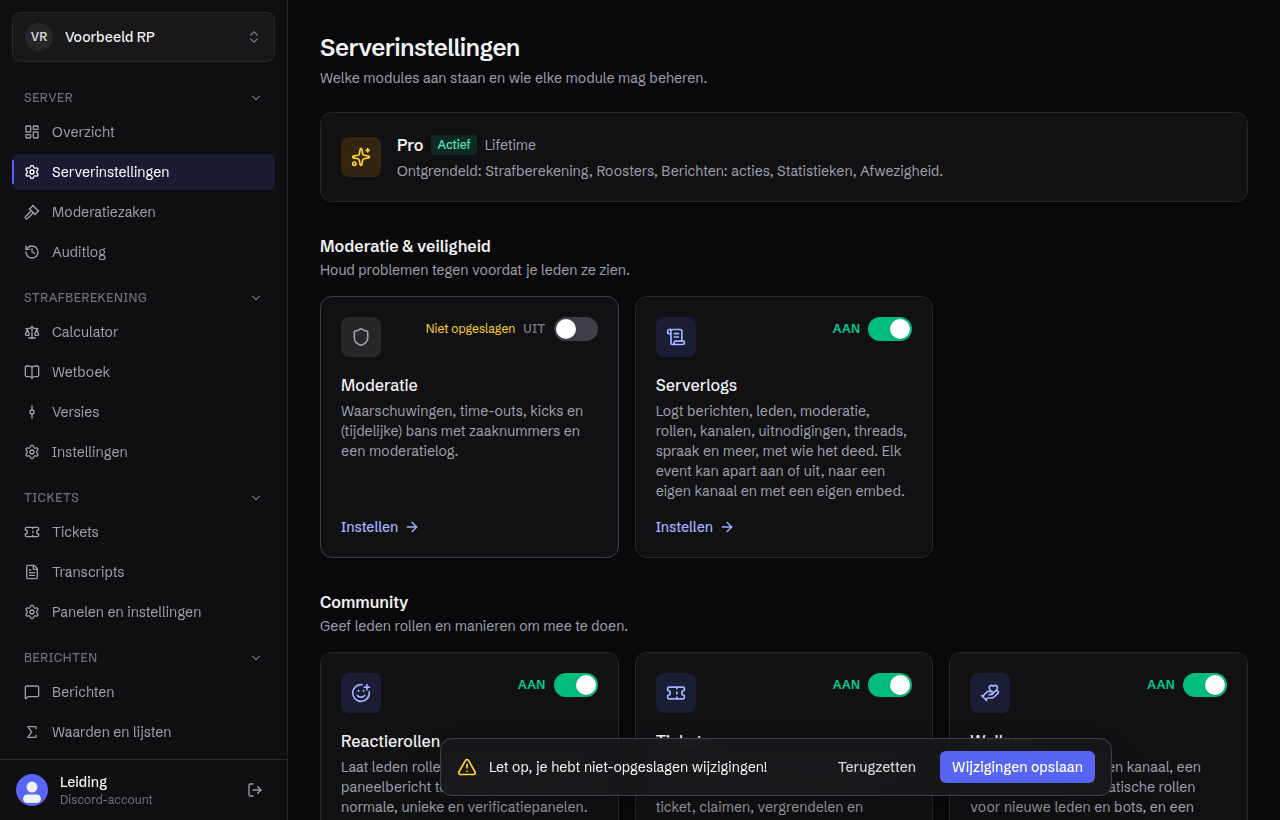This screenshot has height=820, width=1280.
Task: Click the Moderatiezaken gavel icon
Action: coord(32,212)
